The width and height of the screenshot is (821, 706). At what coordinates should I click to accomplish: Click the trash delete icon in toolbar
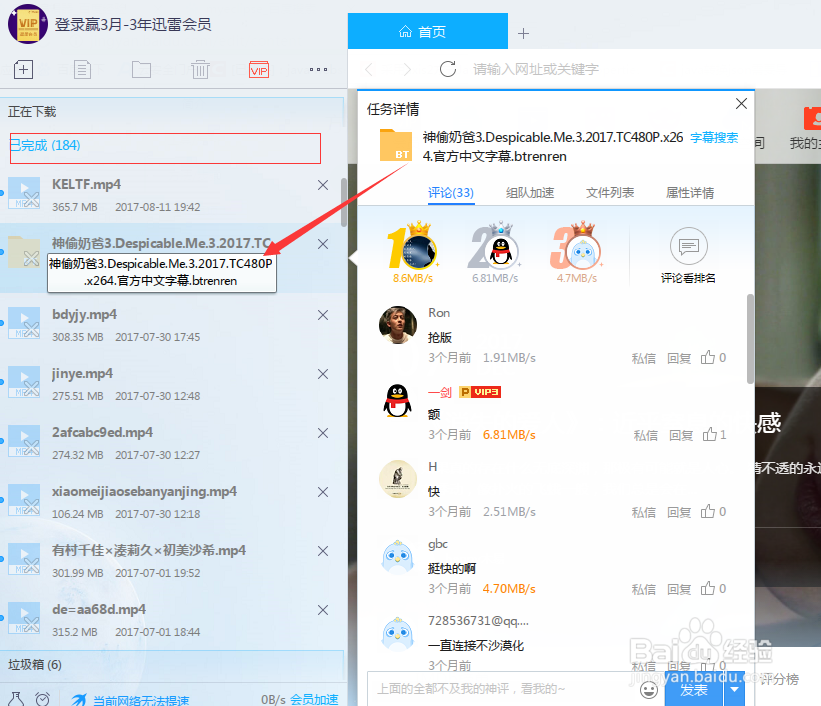tap(200, 69)
